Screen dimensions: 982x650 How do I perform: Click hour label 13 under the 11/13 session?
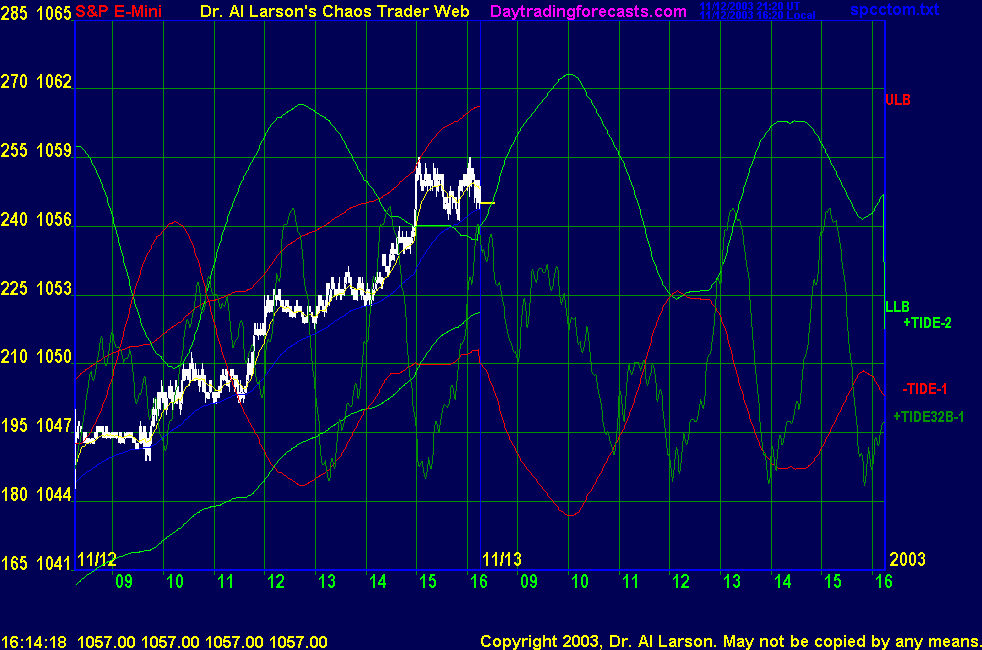(x=732, y=582)
